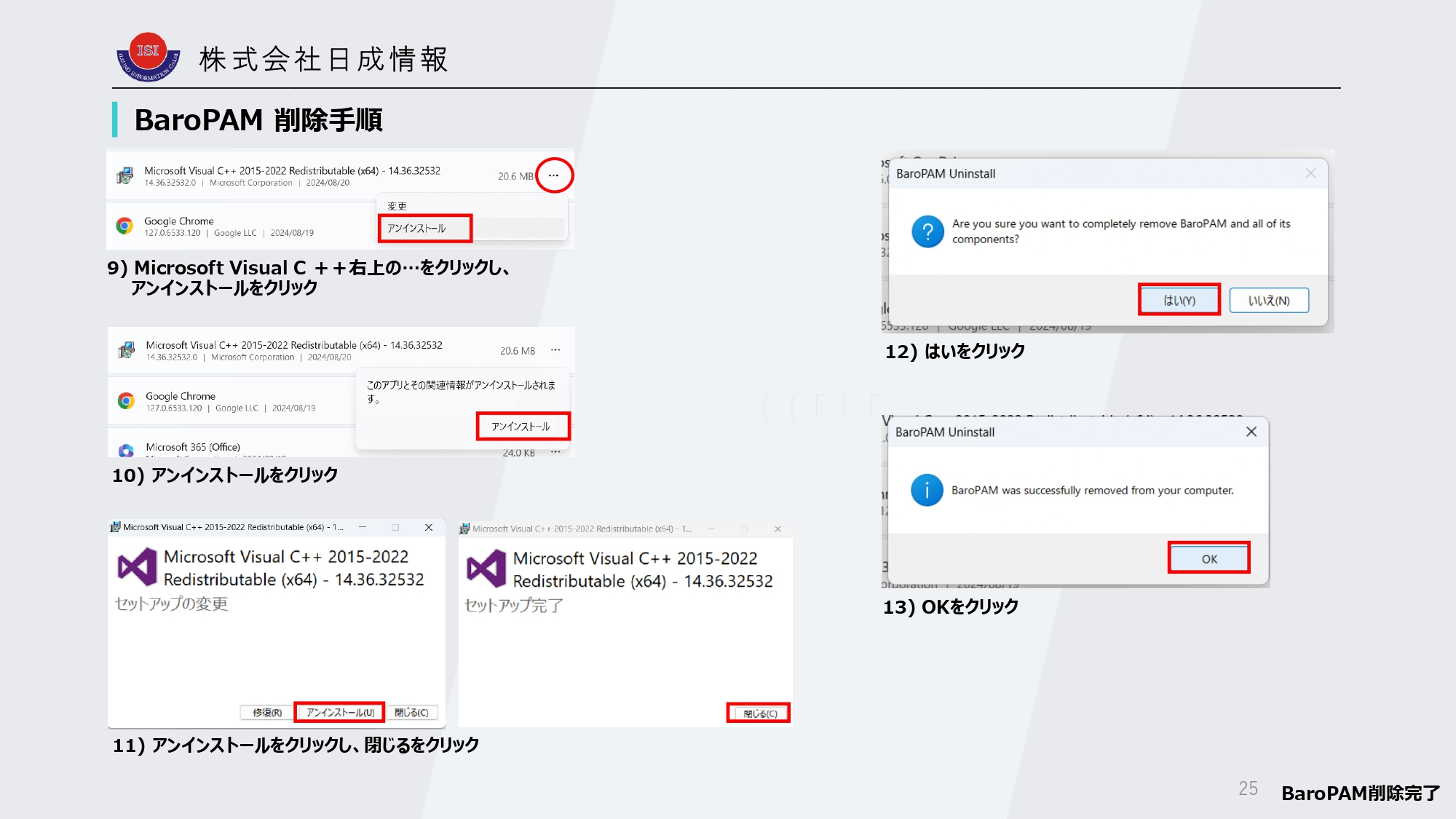
Task: Minimize the セットアップの変更 setup window
Action: [x=363, y=527]
